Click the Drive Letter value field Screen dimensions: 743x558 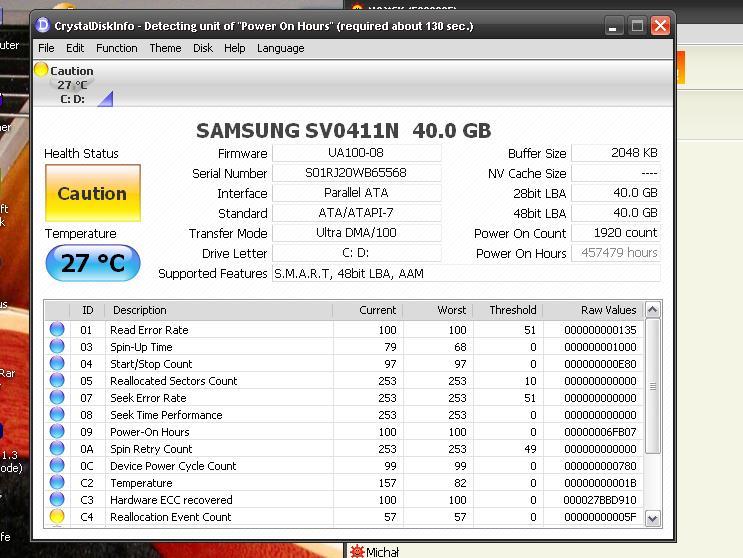click(356, 253)
